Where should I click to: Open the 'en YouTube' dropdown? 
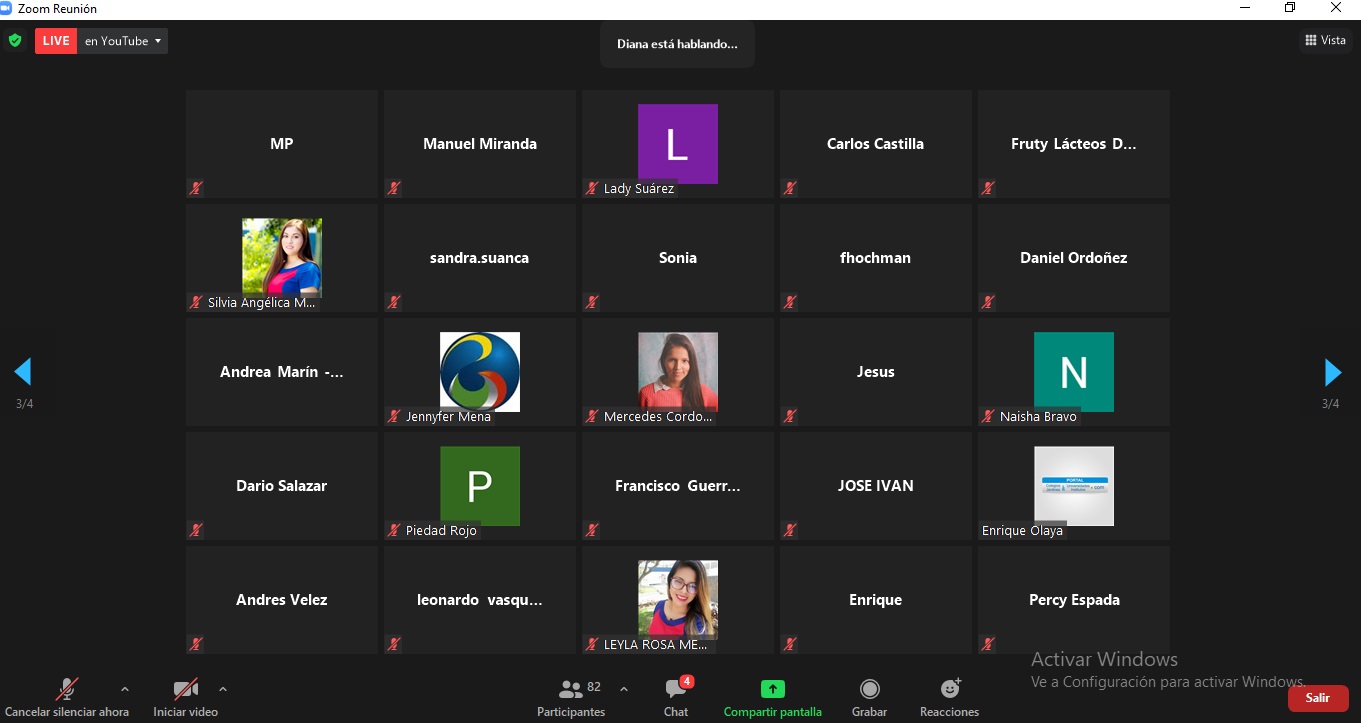(x=123, y=41)
